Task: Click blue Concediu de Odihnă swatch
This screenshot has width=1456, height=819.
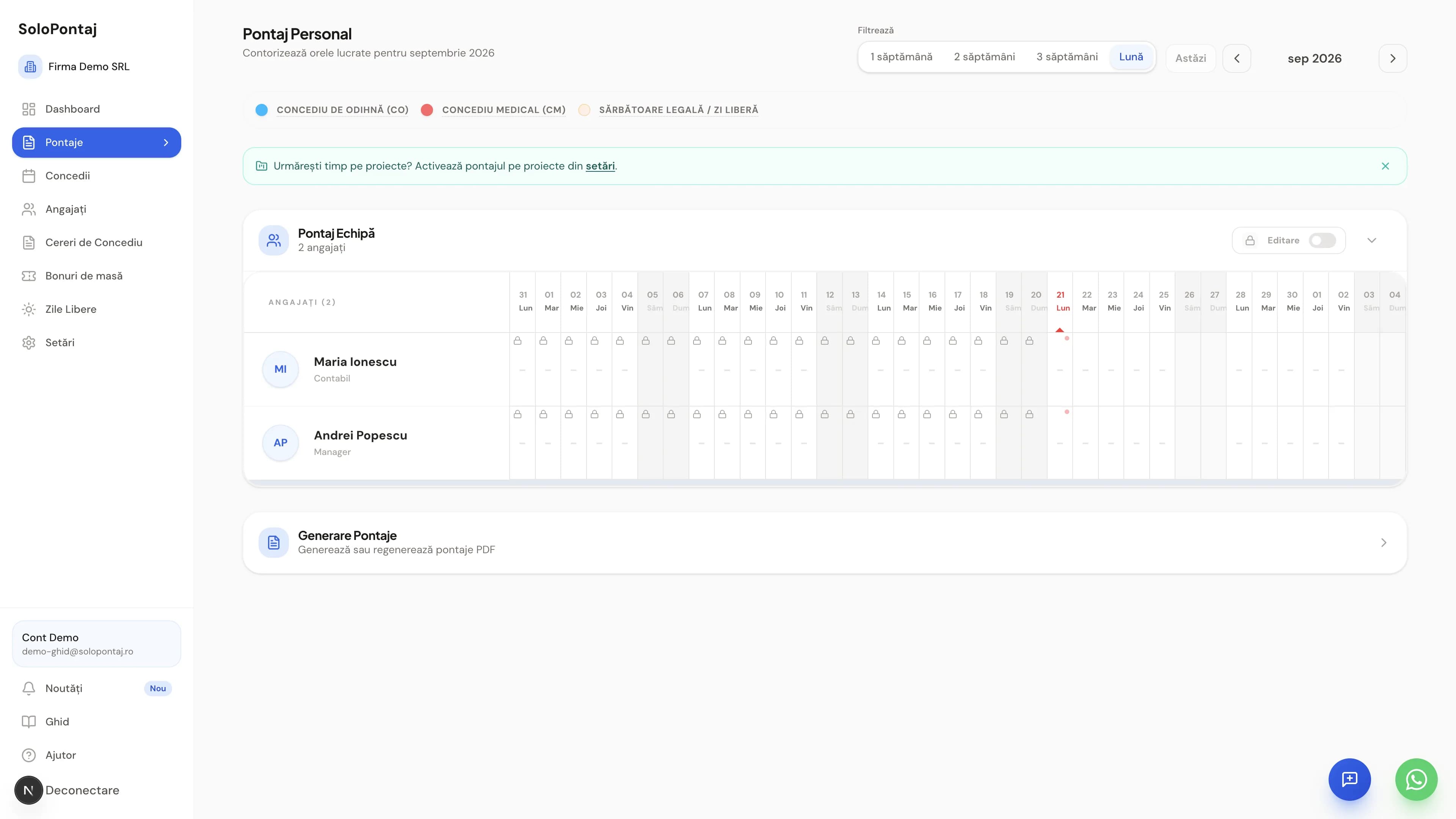Action: [261, 110]
